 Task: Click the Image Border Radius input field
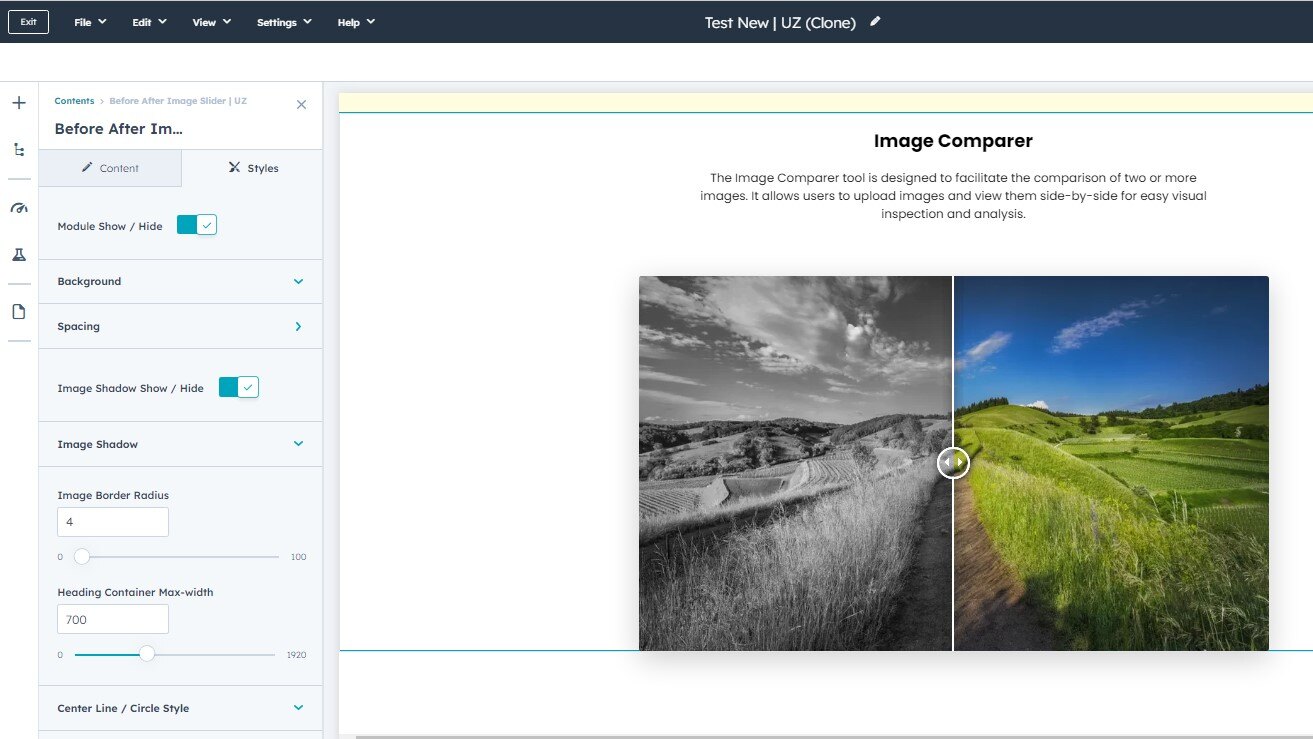click(x=113, y=522)
